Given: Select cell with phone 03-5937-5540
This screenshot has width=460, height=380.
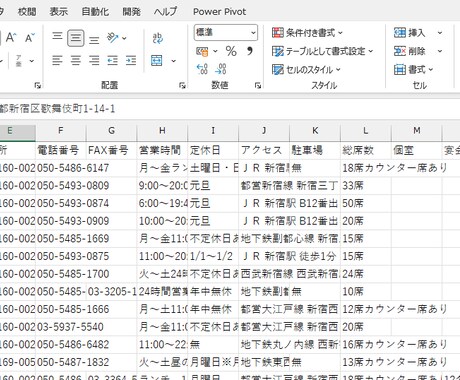Looking at the screenshot, I should [61, 327].
